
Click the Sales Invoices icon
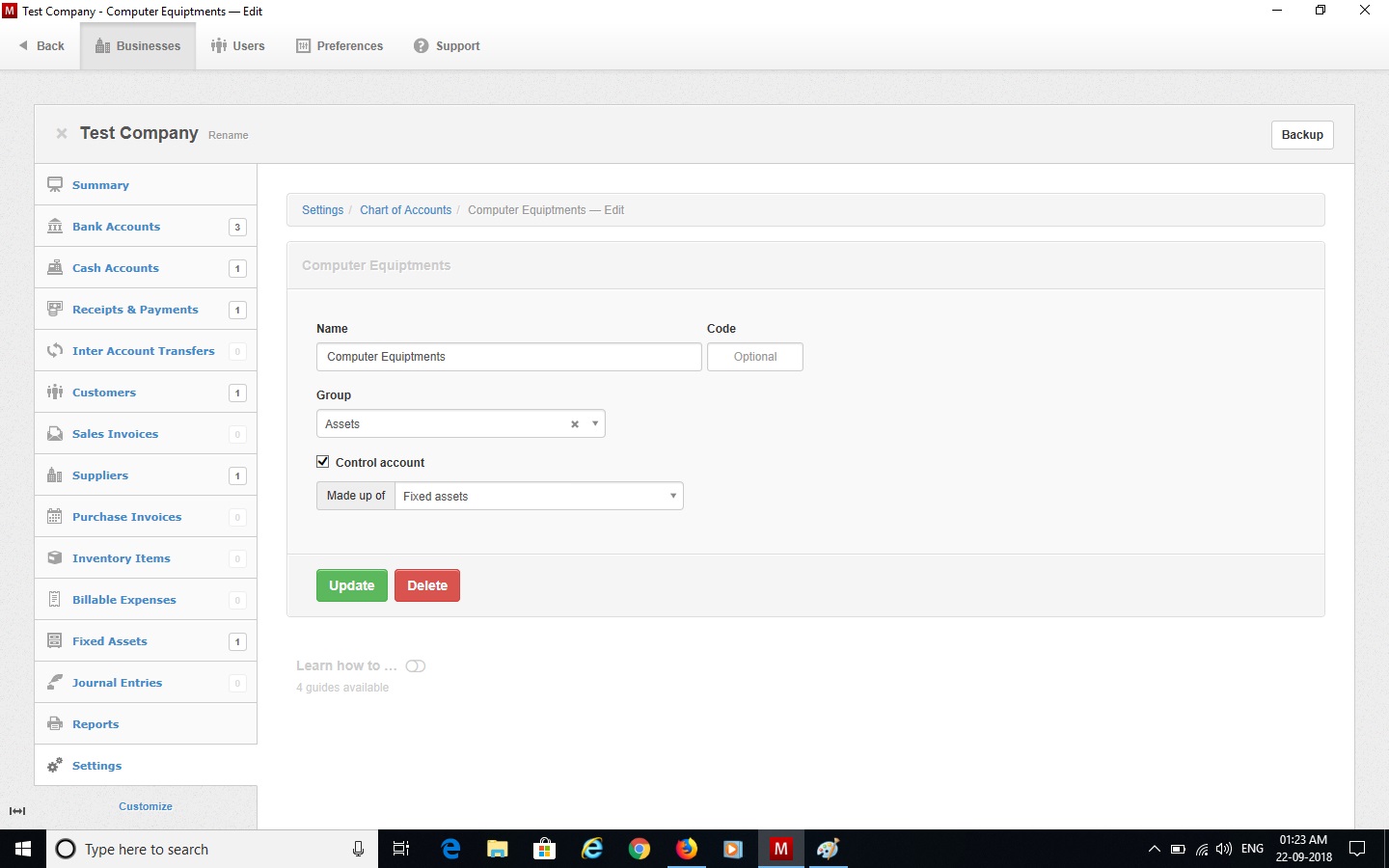[x=55, y=433]
